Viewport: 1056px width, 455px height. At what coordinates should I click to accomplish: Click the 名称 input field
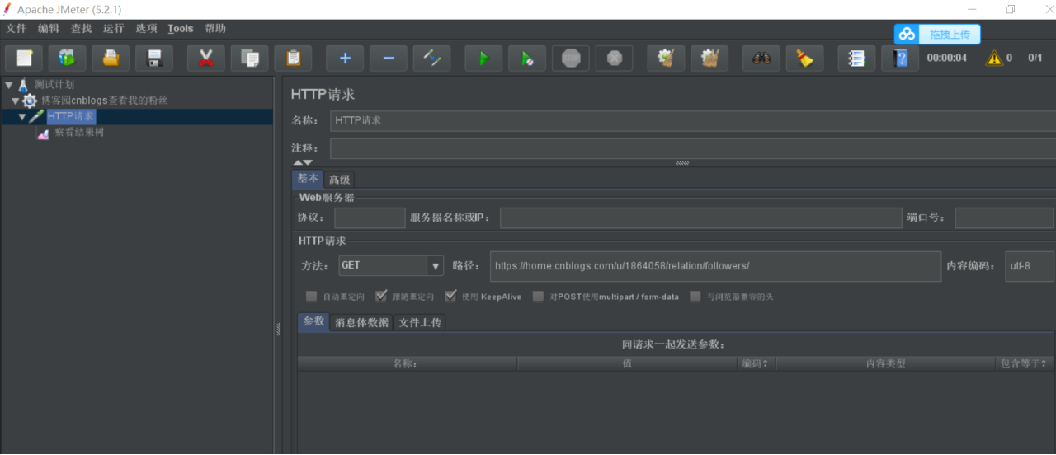click(x=693, y=120)
